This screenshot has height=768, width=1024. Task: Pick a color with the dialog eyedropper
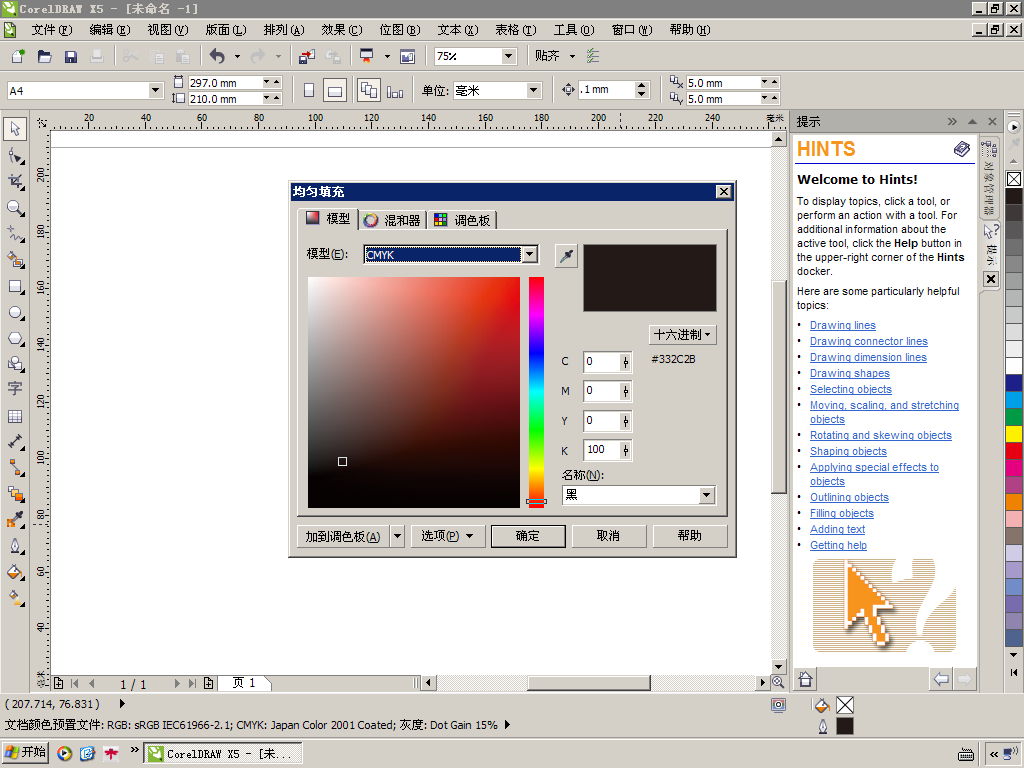click(x=566, y=255)
